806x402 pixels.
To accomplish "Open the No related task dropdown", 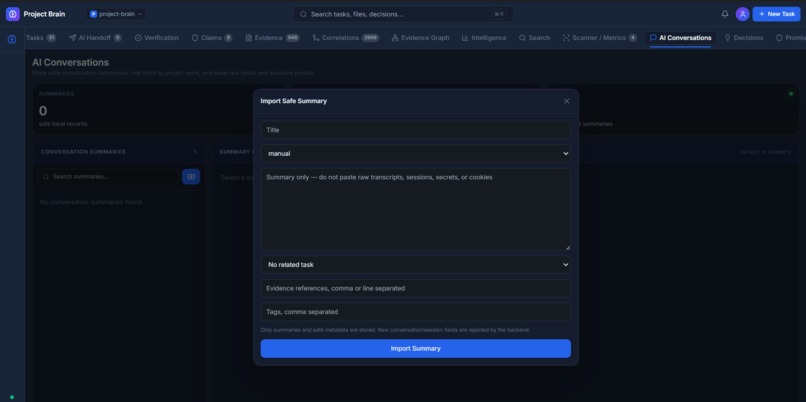I will pyautogui.click(x=415, y=265).
